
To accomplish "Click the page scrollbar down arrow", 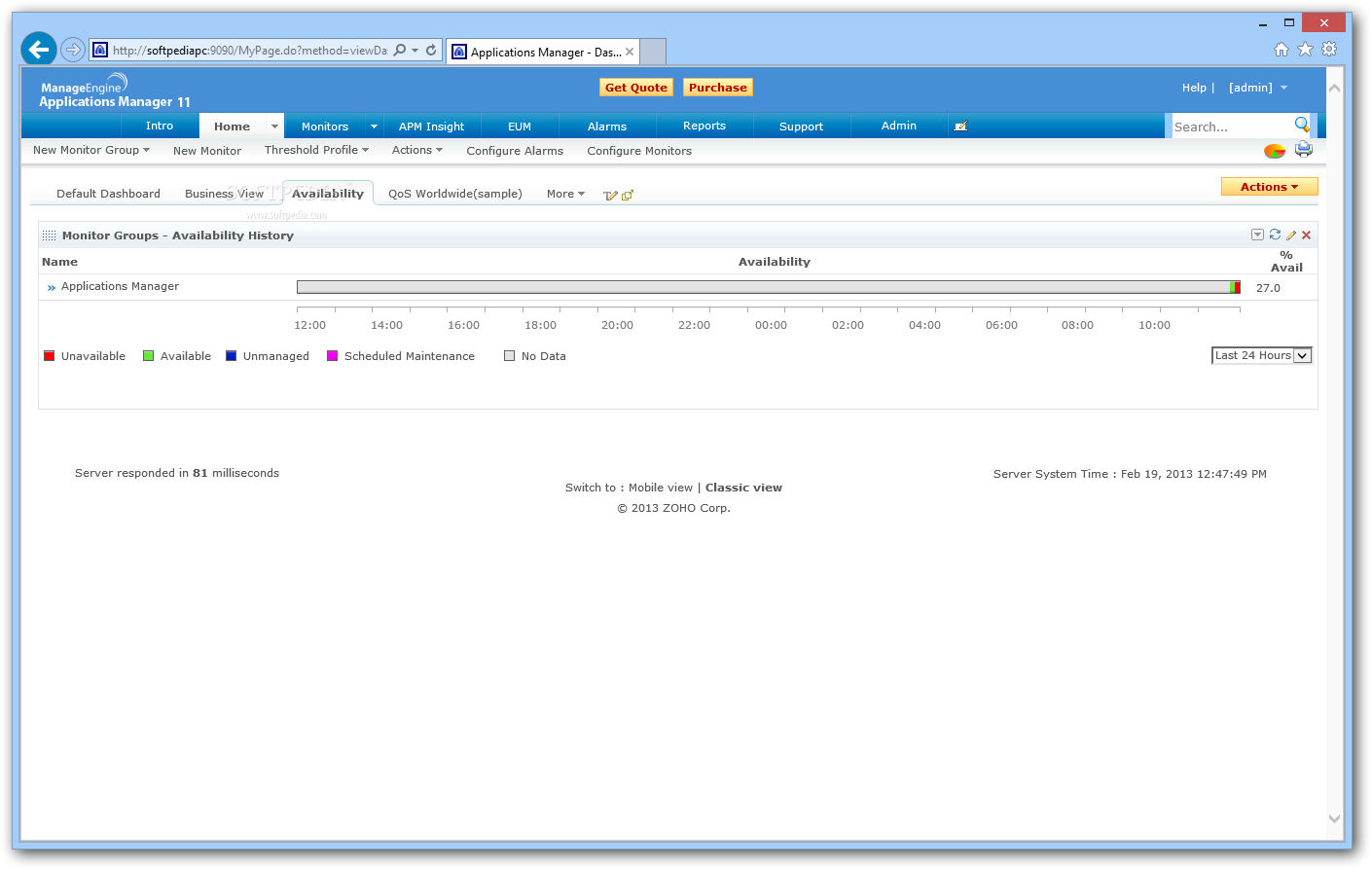I will 1334,819.
